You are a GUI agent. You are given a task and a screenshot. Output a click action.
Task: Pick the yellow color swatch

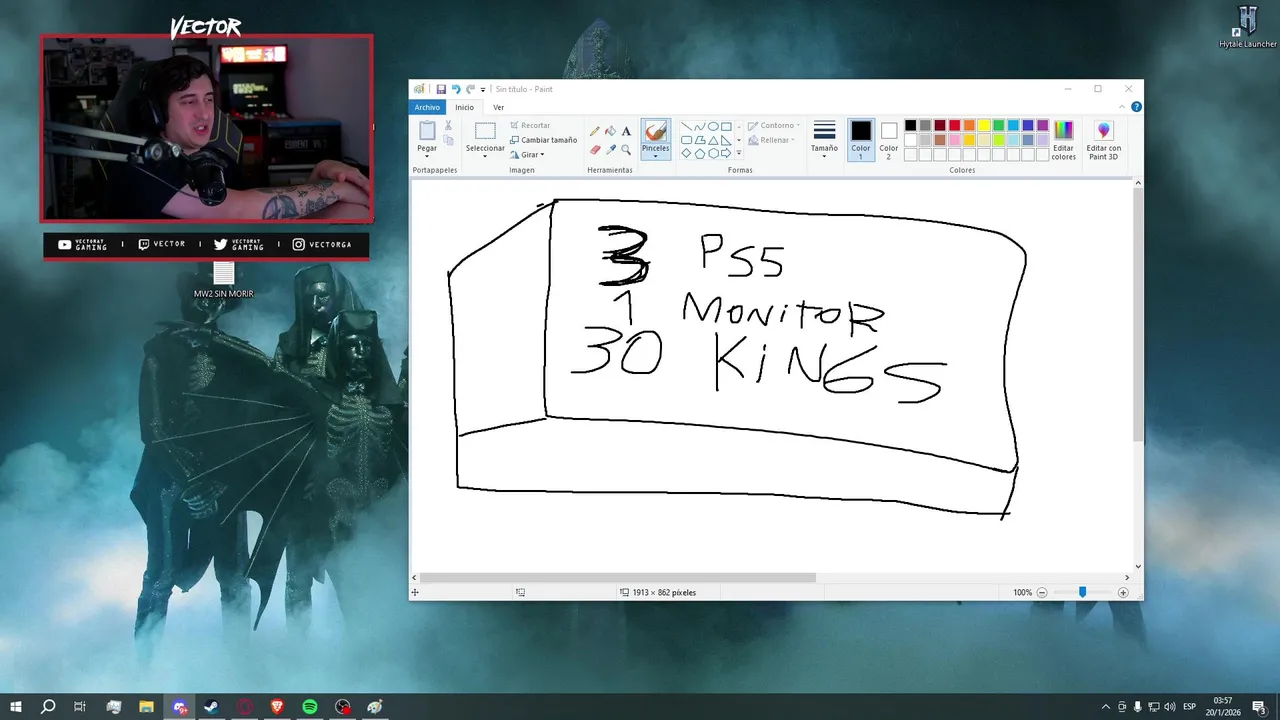[x=984, y=126]
